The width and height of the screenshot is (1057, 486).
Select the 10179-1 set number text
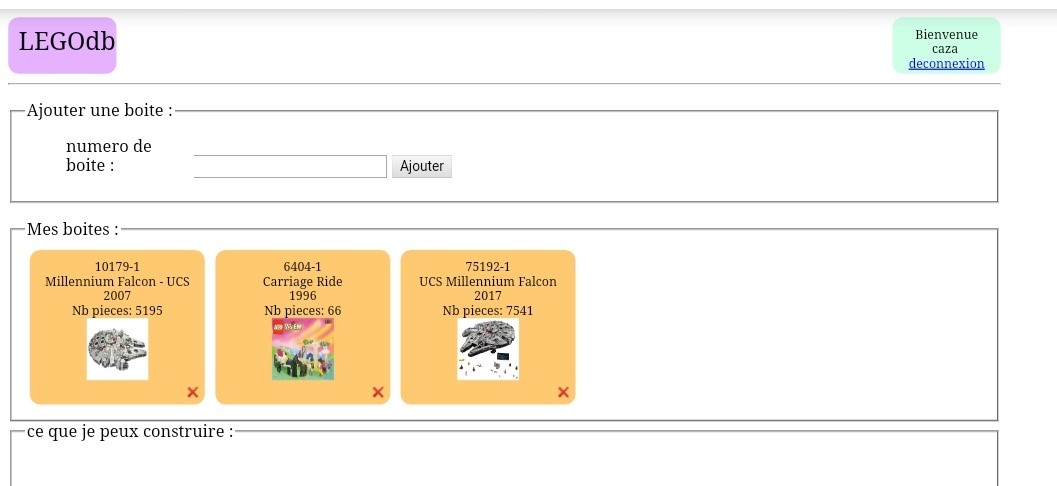pos(117,267)
